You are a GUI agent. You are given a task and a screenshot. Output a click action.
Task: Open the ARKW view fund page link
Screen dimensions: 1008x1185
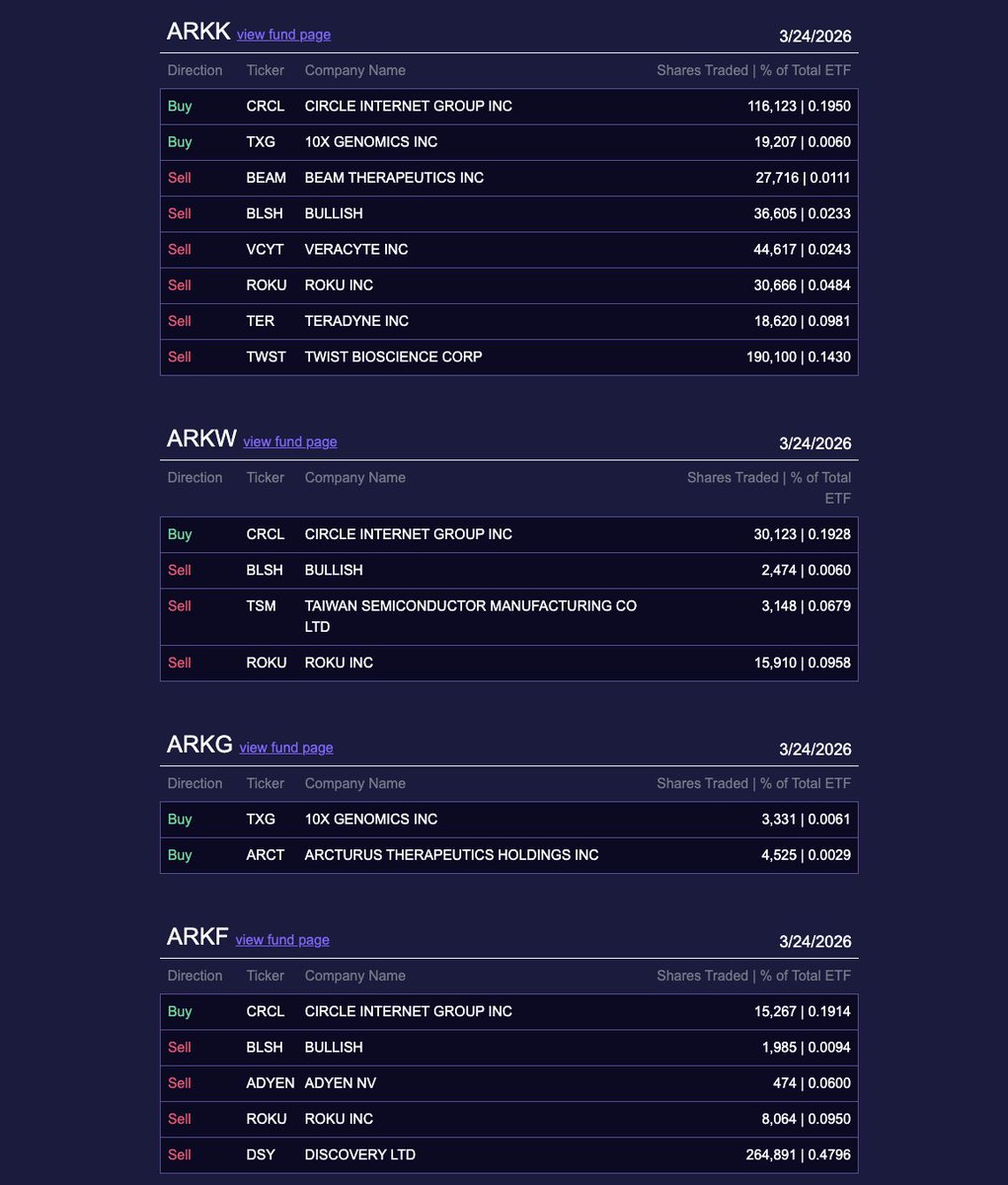pyautogui.click(x=290, y=441)
